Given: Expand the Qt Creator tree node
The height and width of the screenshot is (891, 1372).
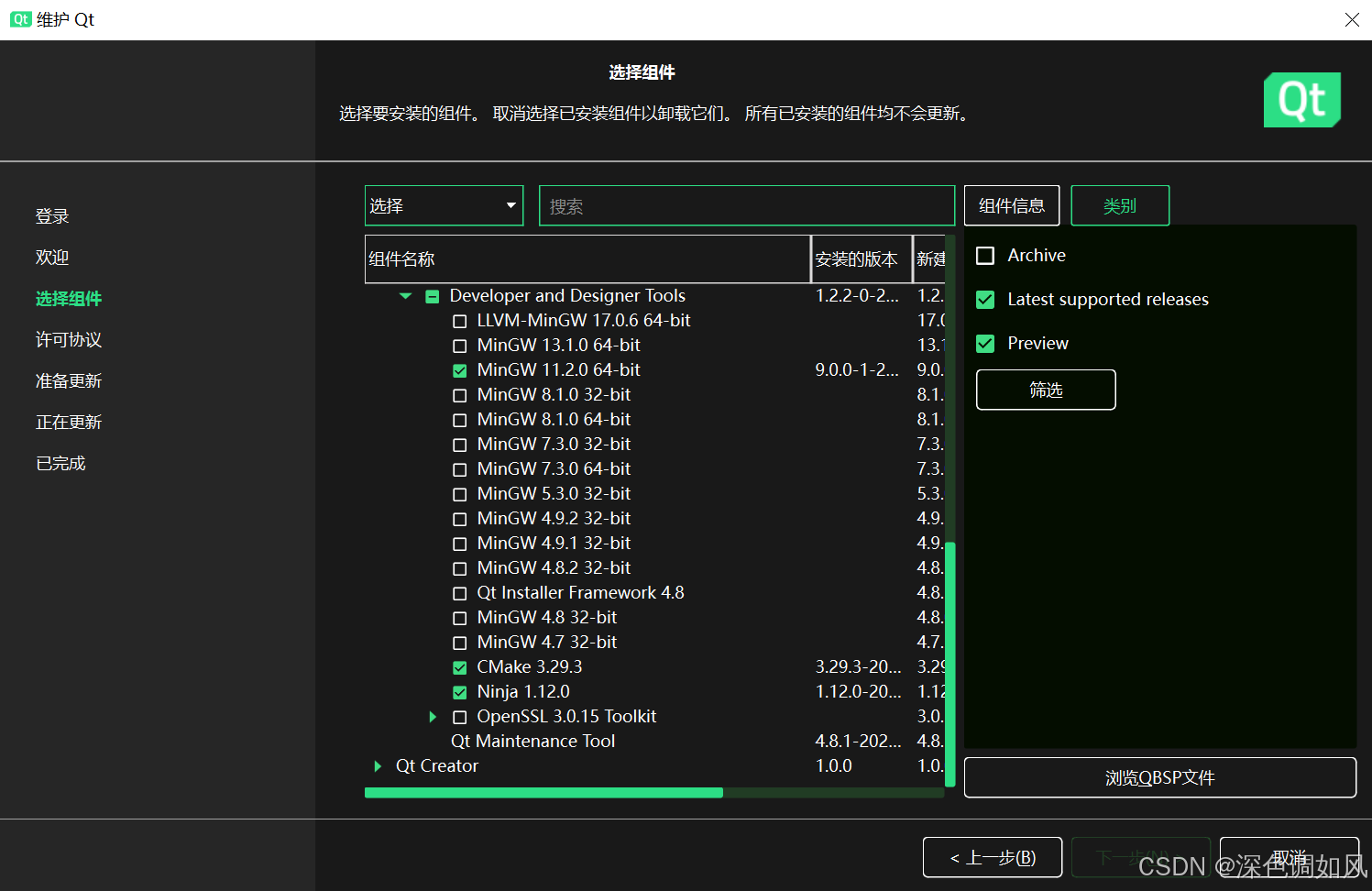Looking at the screenshot, I should point(378,766).
